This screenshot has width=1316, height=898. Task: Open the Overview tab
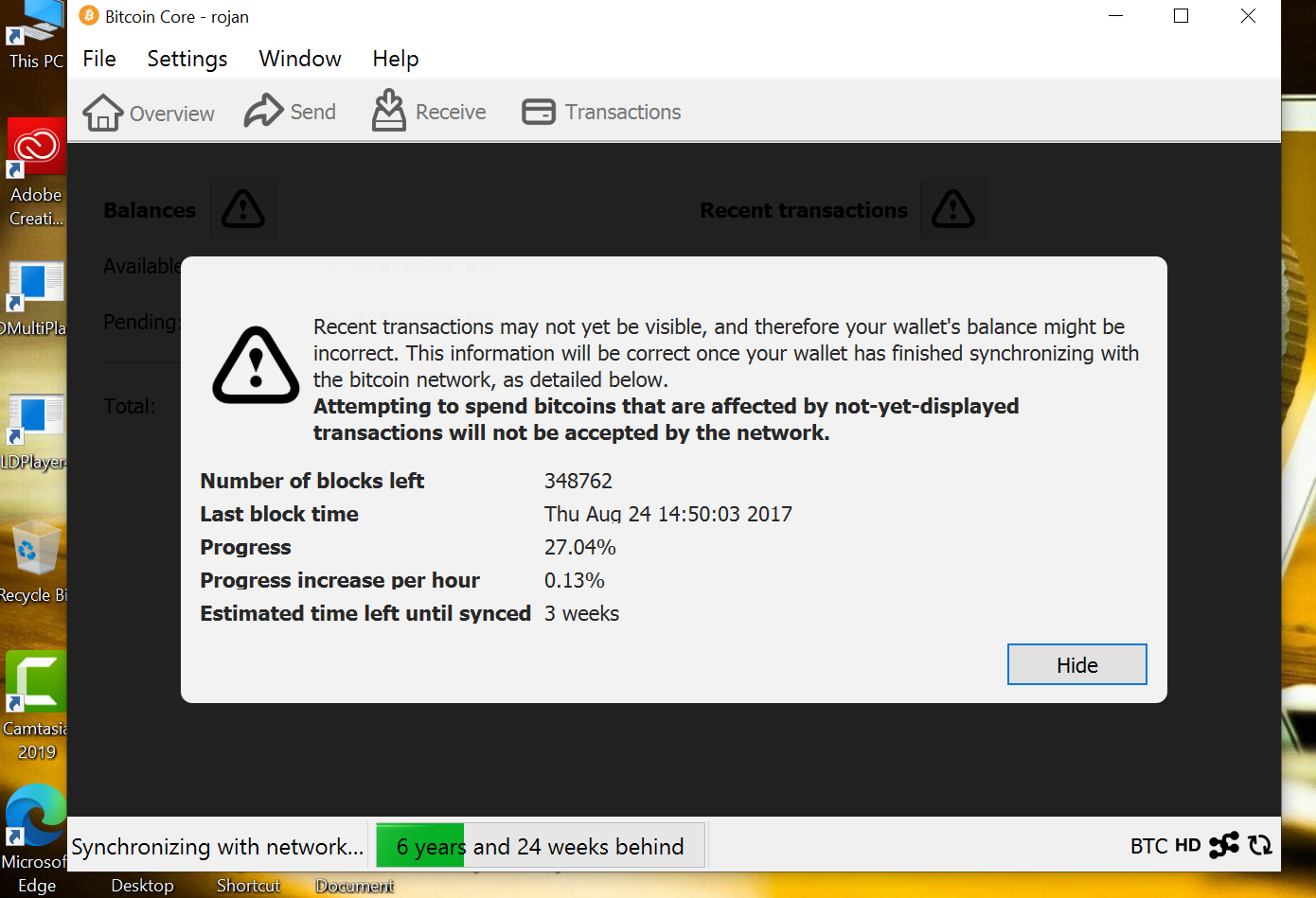pos(149,113)
